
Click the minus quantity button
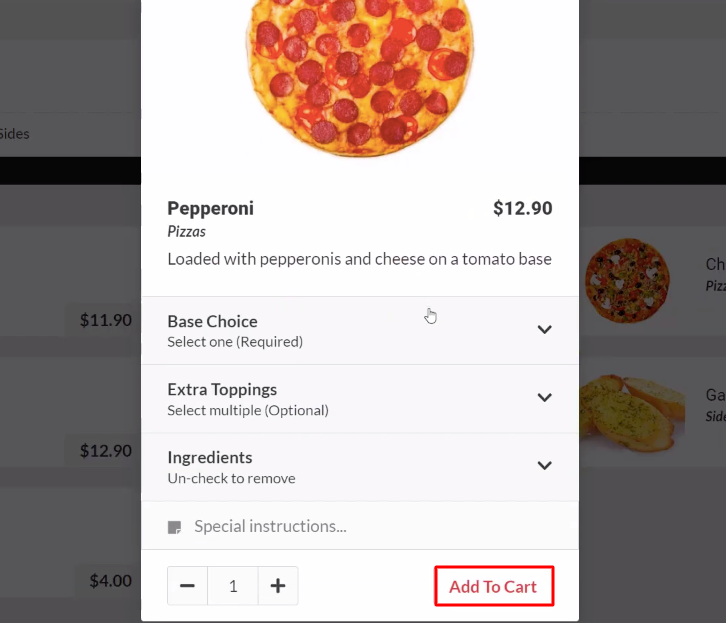click(x=187, y=586)
